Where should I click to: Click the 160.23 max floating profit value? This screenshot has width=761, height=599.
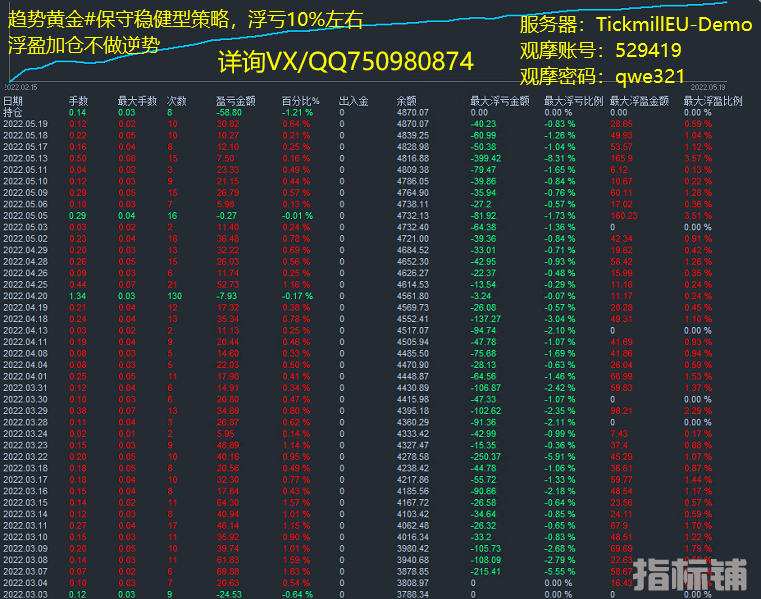pyautogui.click(x=624, y=216)
